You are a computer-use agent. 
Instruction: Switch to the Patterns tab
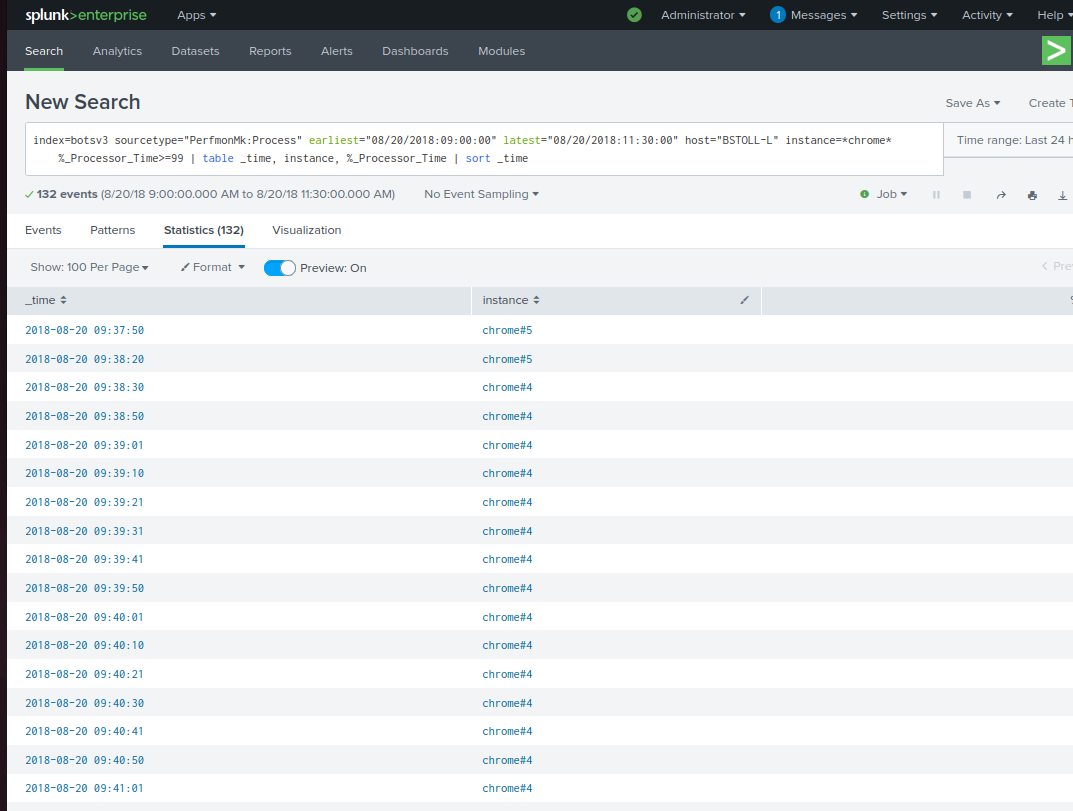click(112, 230)
